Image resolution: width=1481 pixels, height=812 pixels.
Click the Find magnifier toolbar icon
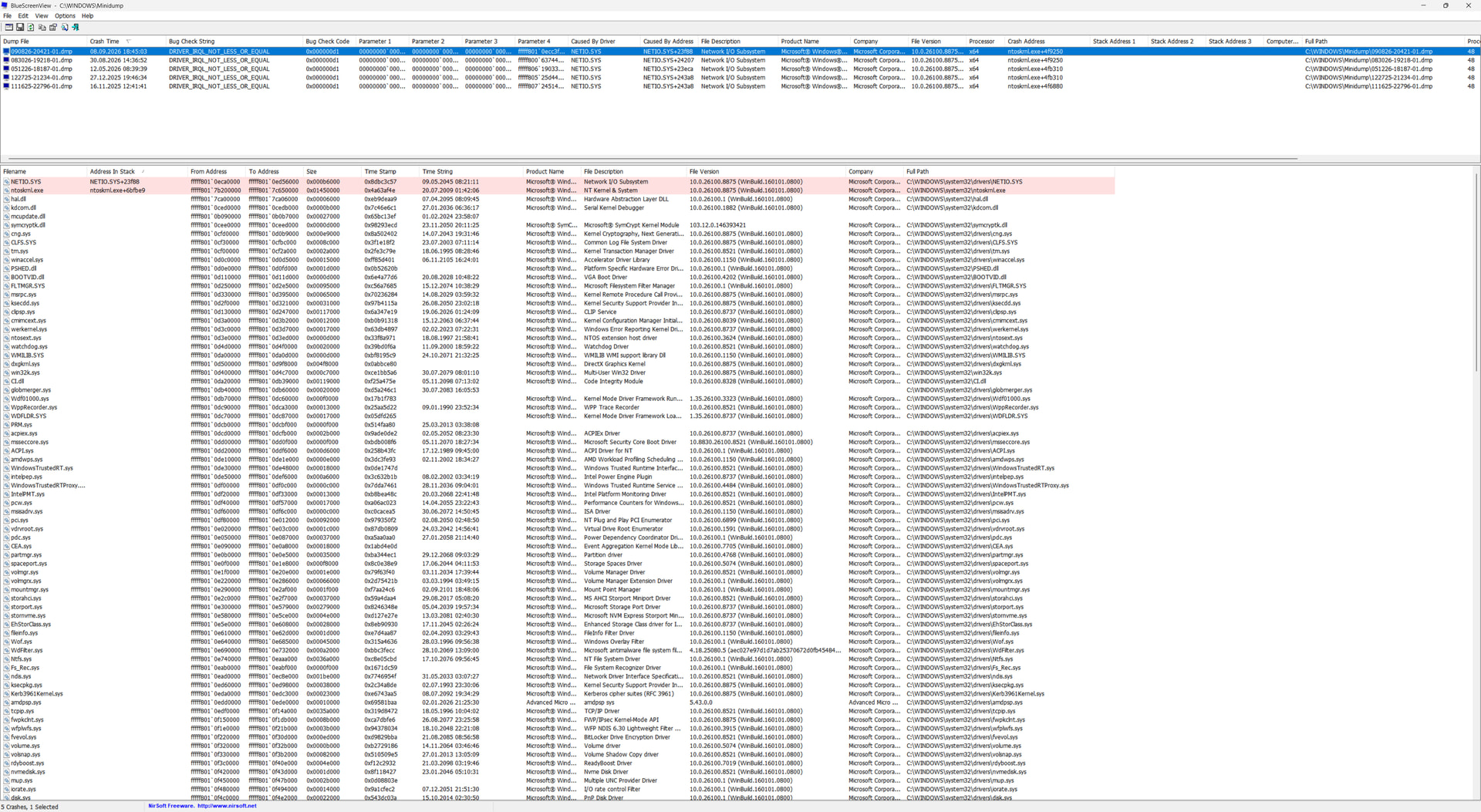pos(65,27)
